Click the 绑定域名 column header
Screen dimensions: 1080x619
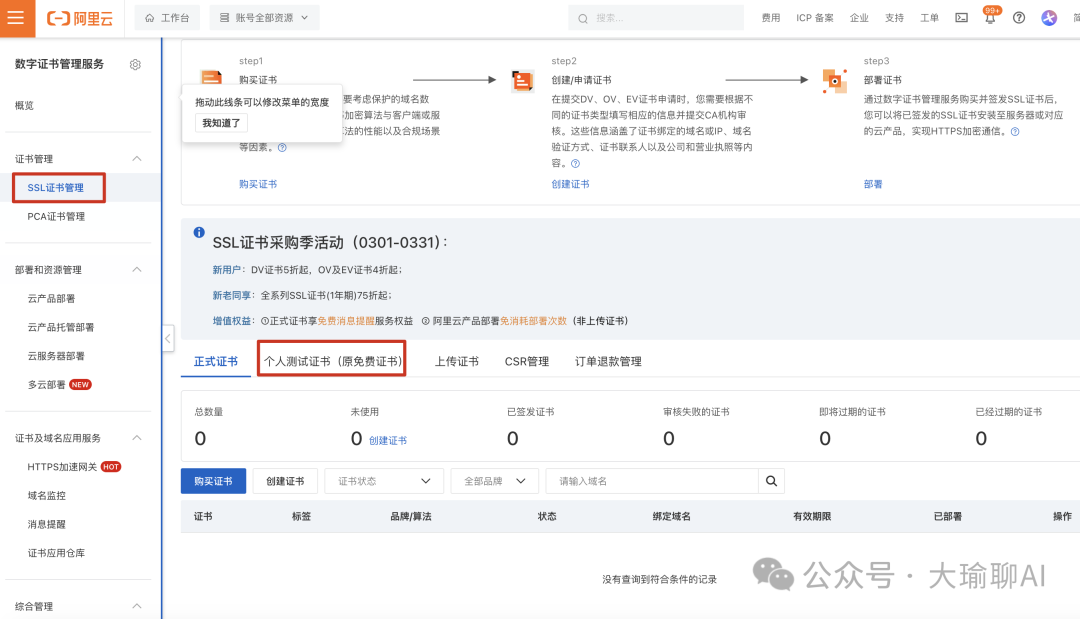click(x=672, y=516)
